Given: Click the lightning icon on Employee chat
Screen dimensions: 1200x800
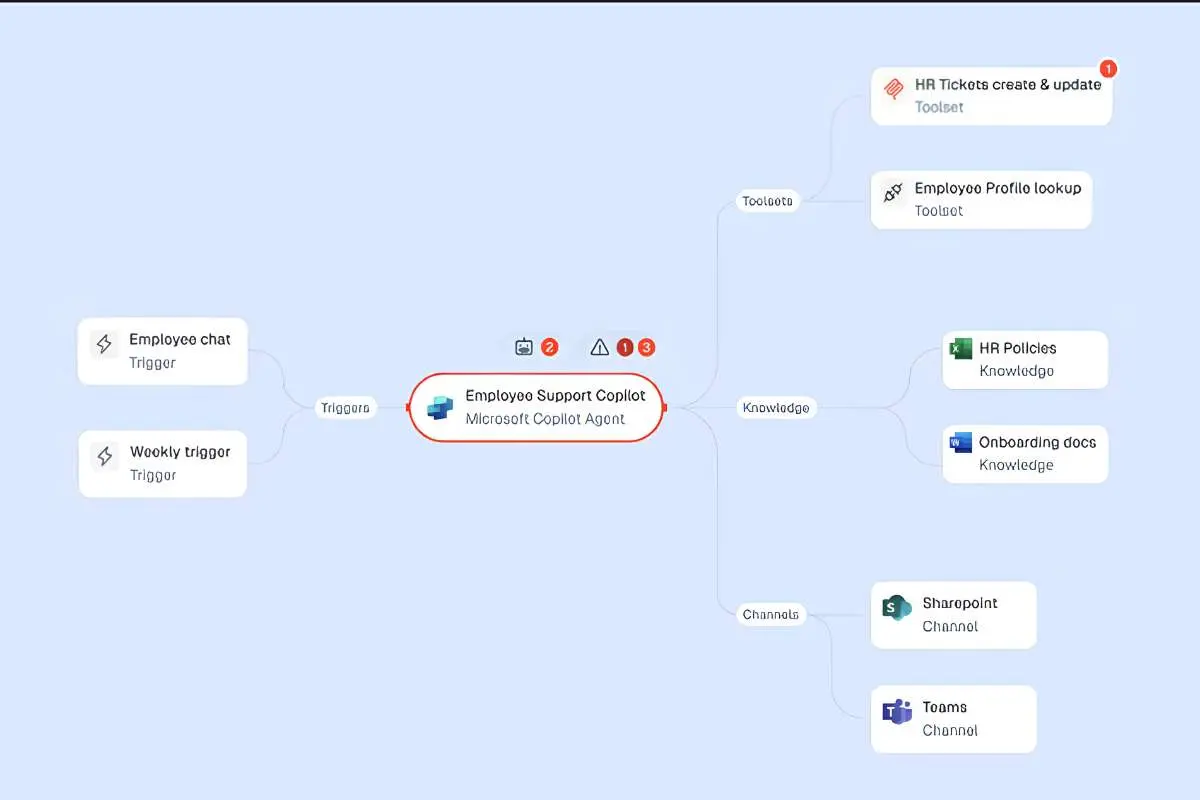Looking at the screenshot, I should tap(104, 344).
